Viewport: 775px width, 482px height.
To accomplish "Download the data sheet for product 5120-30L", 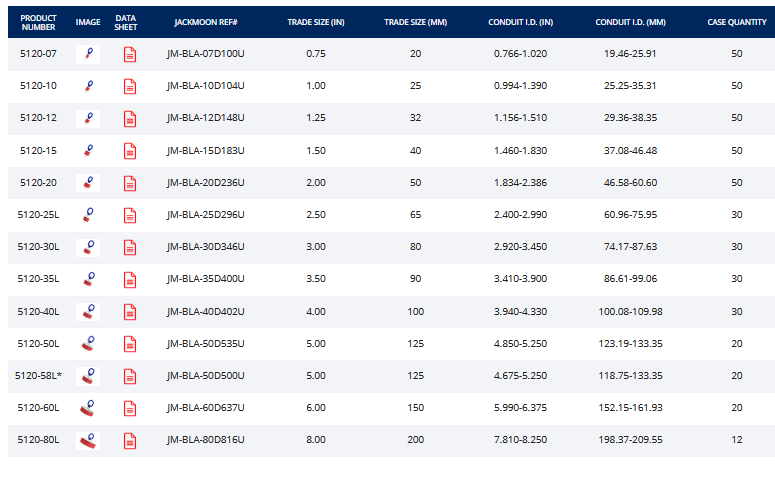I will coord(129,247).
